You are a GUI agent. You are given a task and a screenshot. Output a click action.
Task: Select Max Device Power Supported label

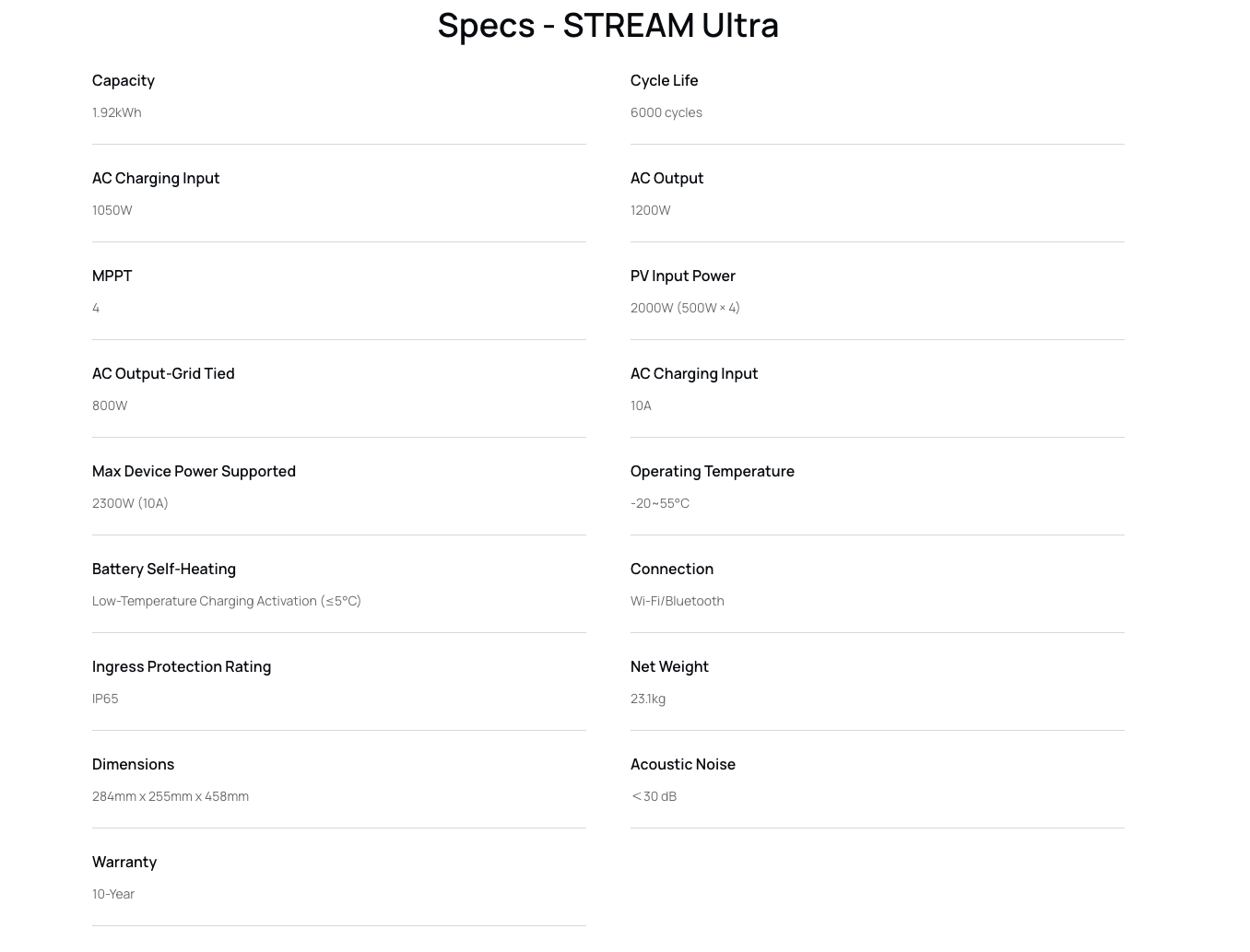[194, 471]
